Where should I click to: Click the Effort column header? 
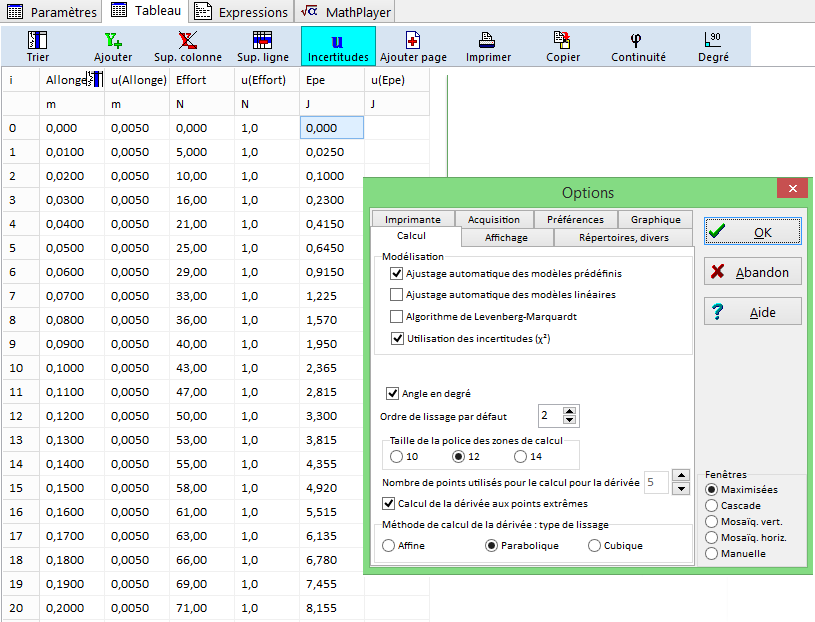click(202, 80)
